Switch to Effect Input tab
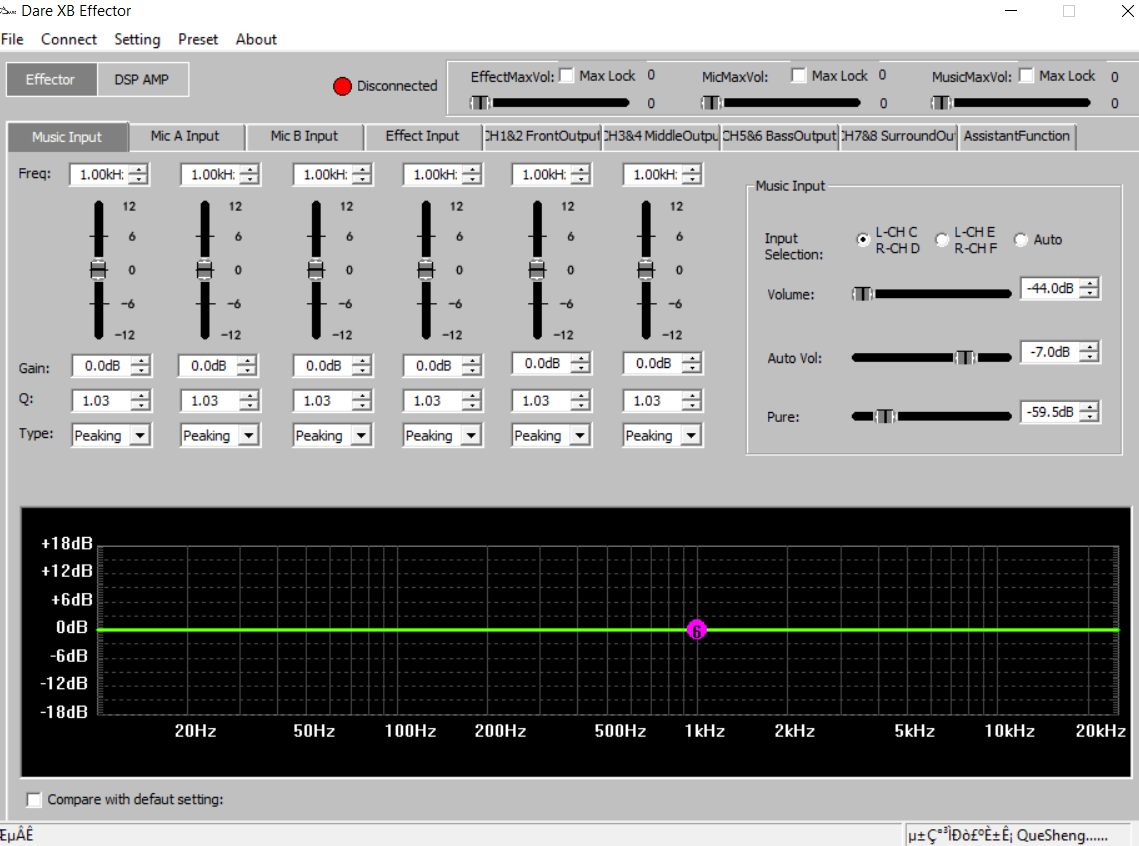Image resolution: width=1139 pixels, height=846 pixels. pos(423,137)
